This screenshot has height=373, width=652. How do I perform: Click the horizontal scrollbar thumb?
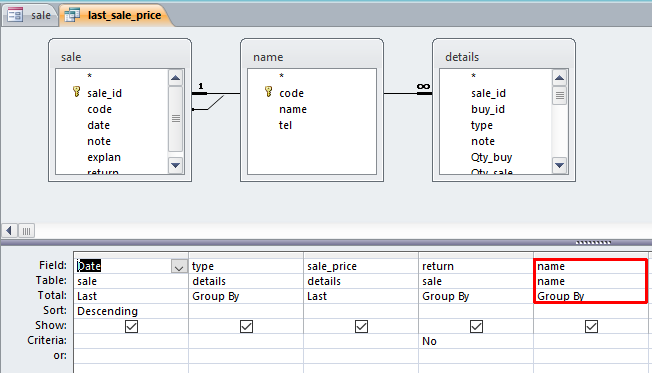click(x=26, y=230)
